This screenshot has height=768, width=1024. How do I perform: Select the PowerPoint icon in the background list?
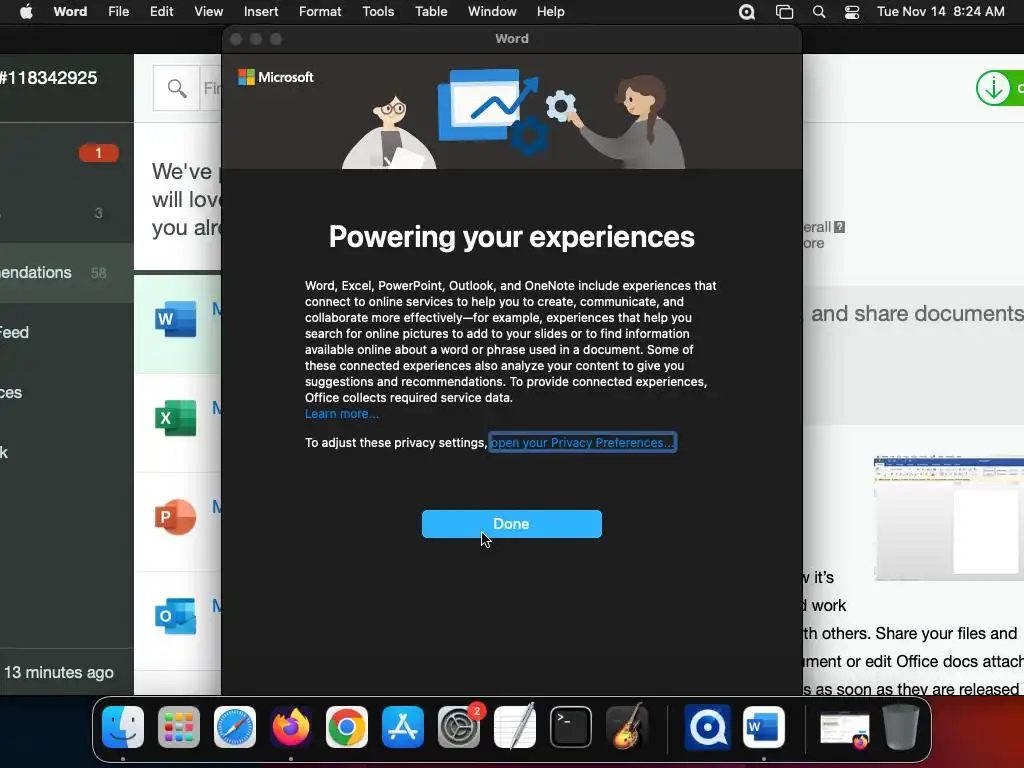176,517
